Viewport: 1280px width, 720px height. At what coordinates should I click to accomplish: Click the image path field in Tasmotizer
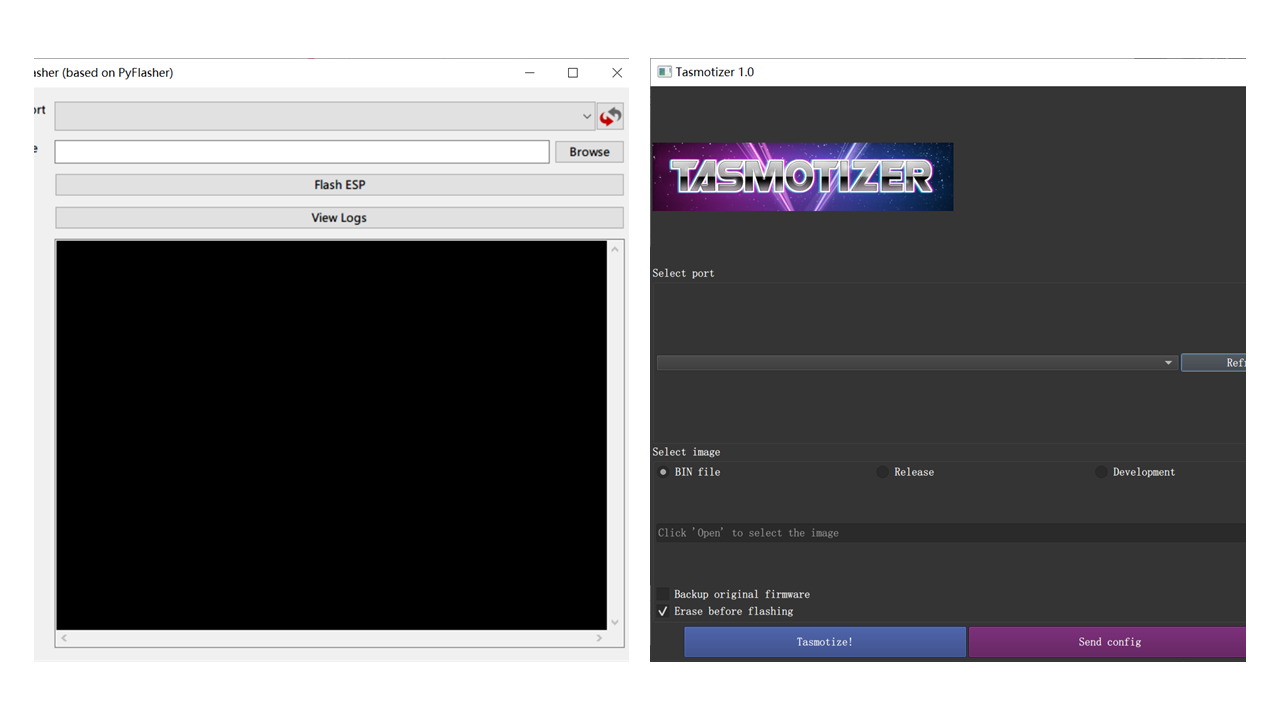[x=950, y=533]
